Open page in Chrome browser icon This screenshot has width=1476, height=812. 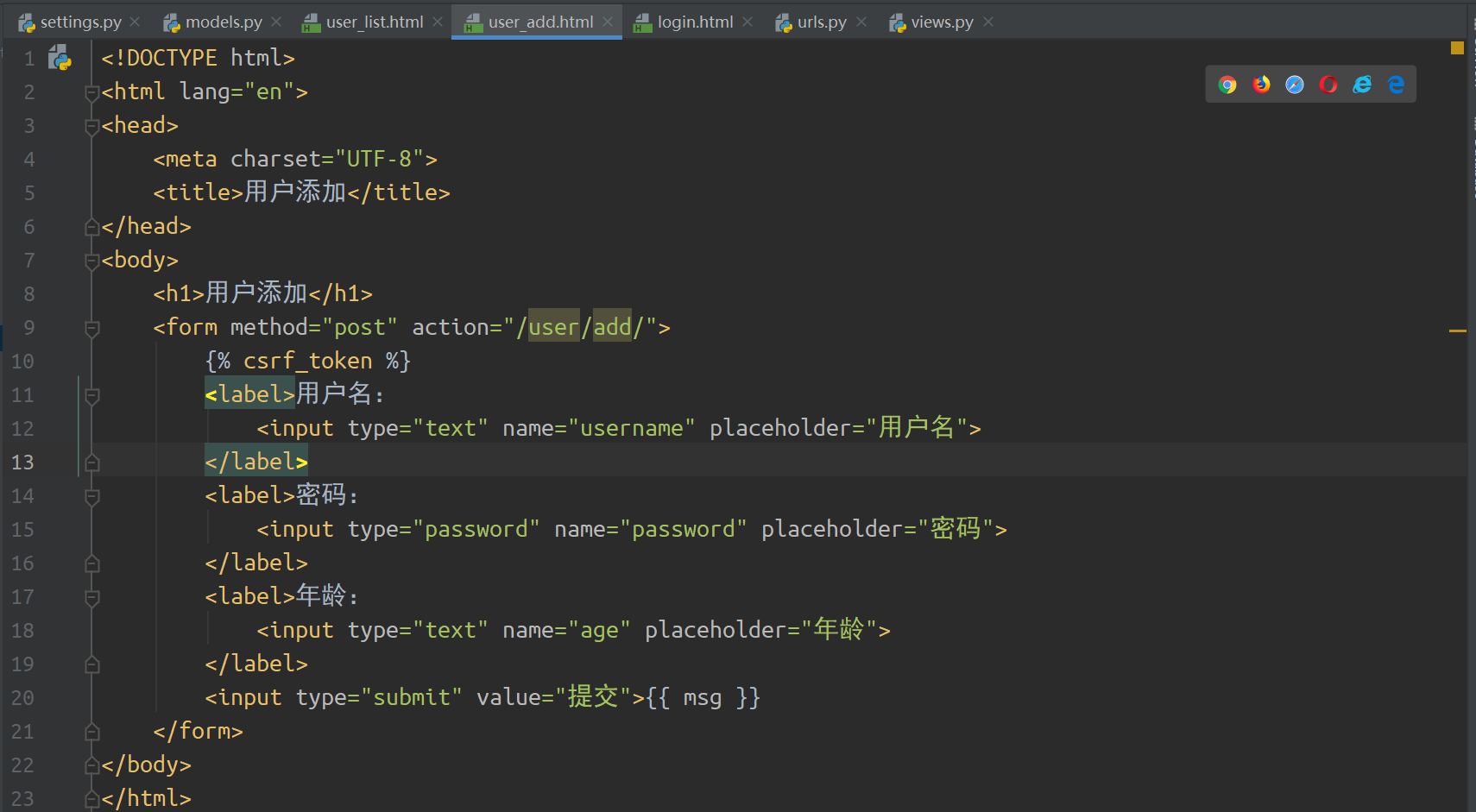(x=1227, y=85)
